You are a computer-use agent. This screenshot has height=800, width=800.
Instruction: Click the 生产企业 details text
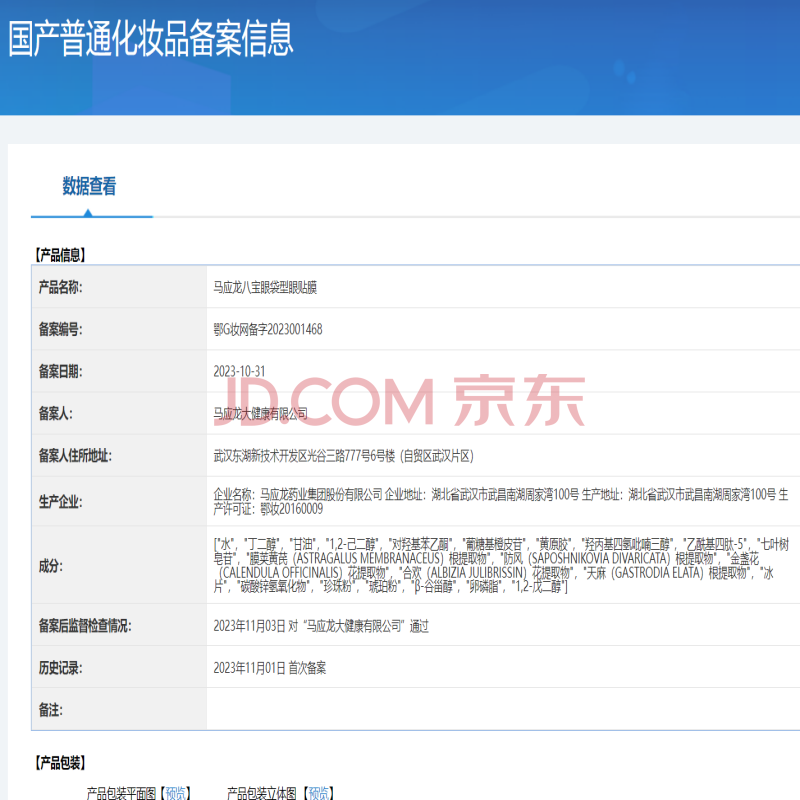(x=500, y=501)
